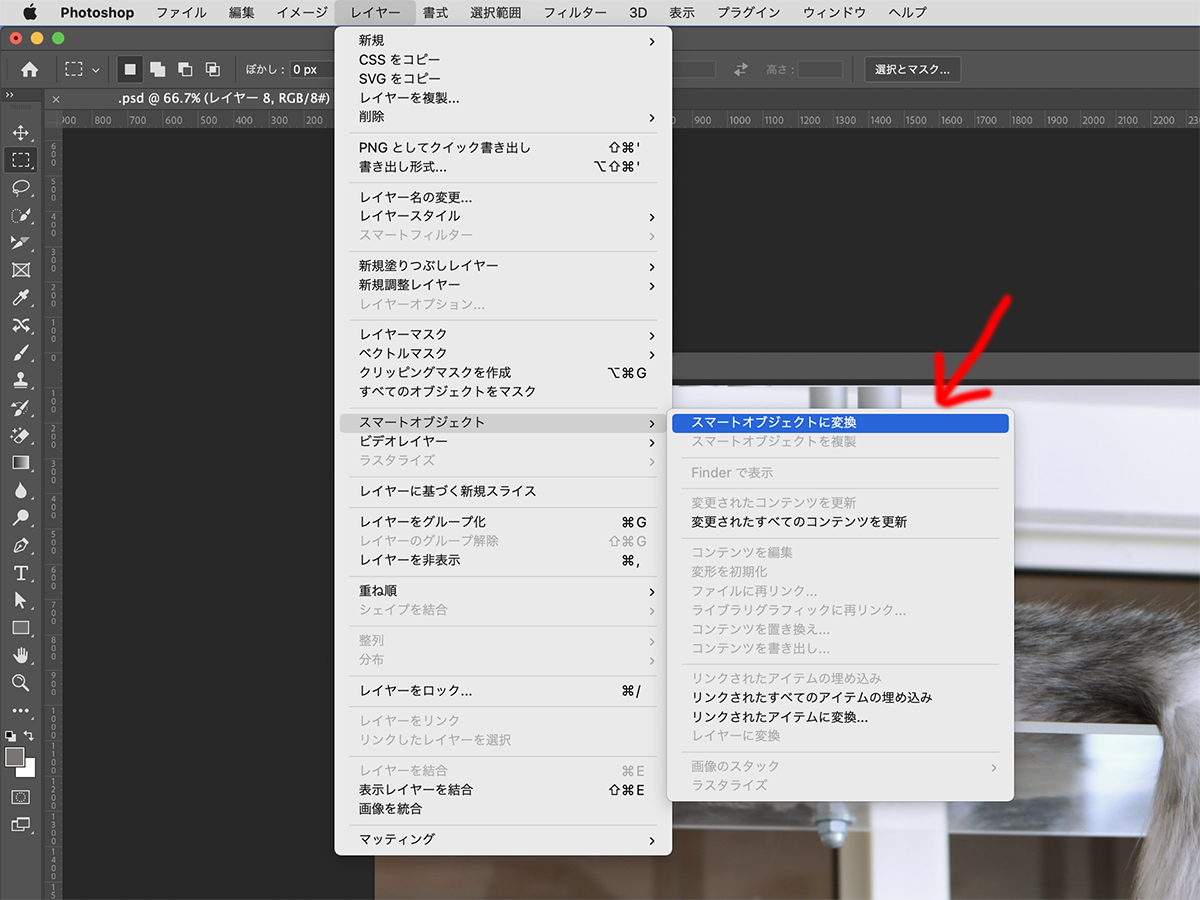The image size is (1200, 900).
Task: Choose スマートオブジェクトに変換 from submenu
Action: pyautogui.click(x=840, y=423)
